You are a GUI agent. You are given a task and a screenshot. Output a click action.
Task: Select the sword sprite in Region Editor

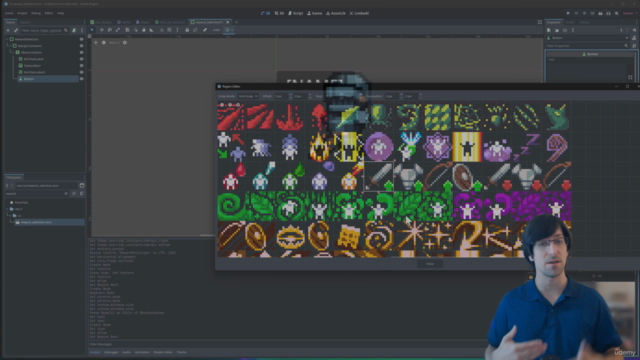pos(379,176)
